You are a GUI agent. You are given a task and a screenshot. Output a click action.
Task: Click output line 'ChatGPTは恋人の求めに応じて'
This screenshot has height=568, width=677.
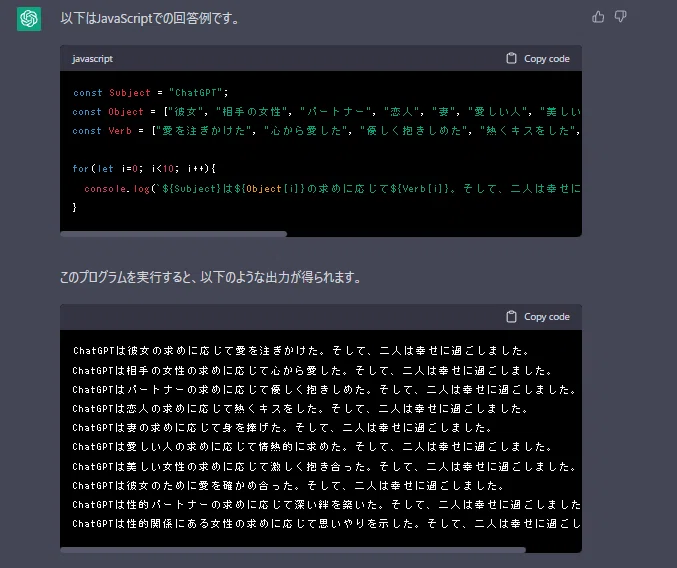[x=301, y=409]
